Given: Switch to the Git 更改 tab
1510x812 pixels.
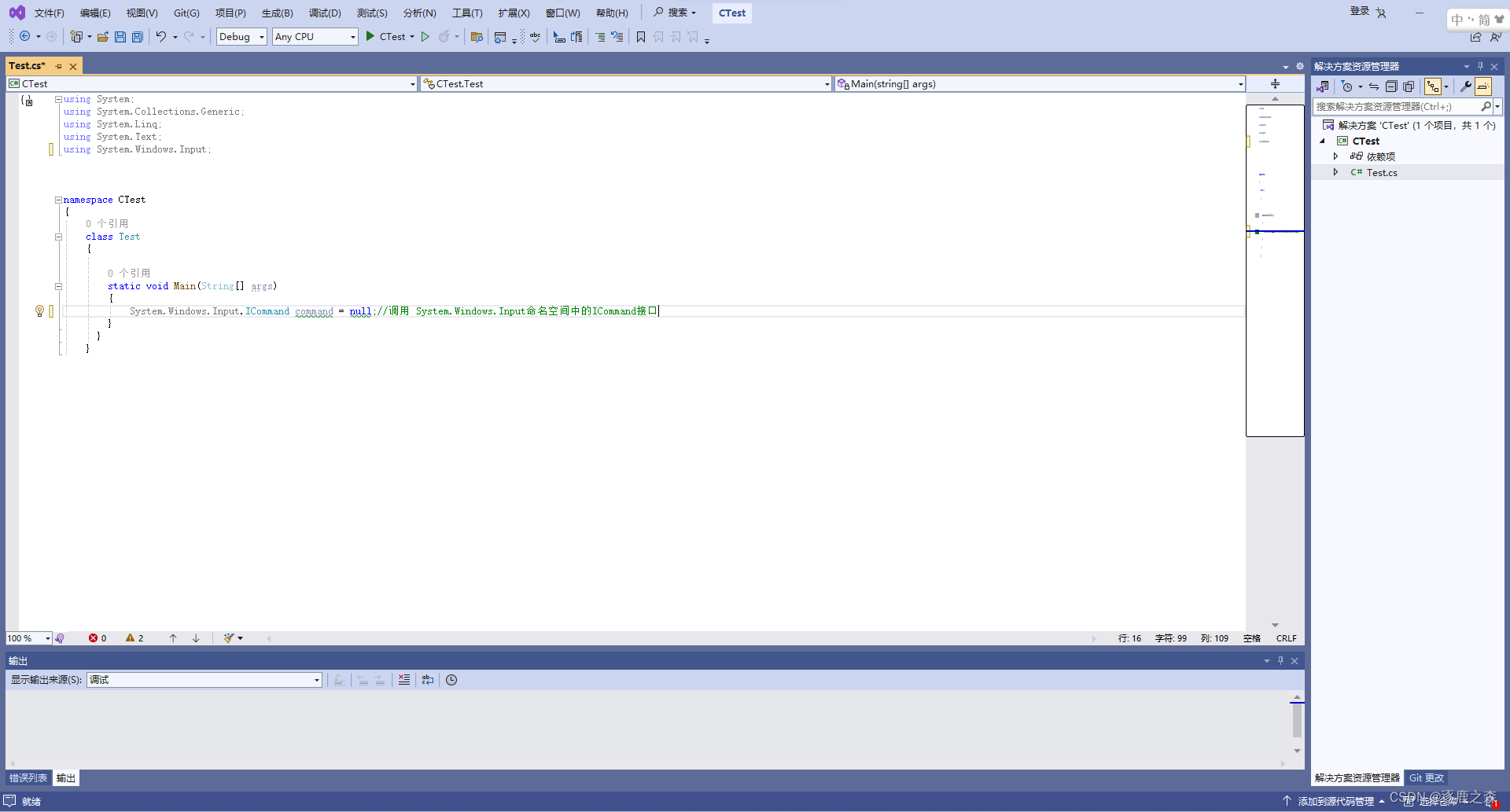Looking at the screenshot, I should [1427, 778].
